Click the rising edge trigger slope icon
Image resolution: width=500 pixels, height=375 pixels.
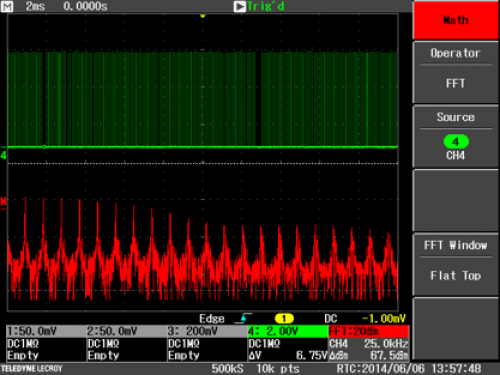pyautogui.click(x=243, y=318)
